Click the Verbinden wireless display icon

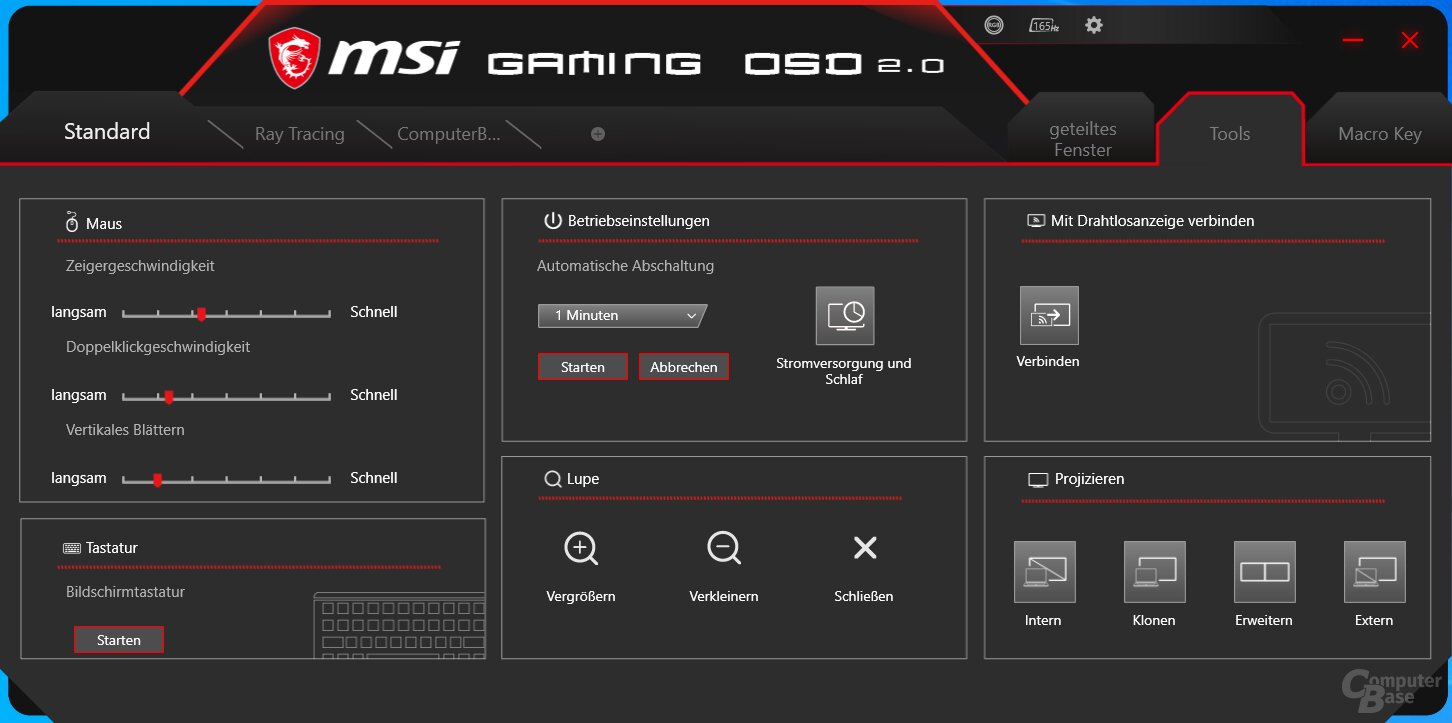click(1049, 316)
